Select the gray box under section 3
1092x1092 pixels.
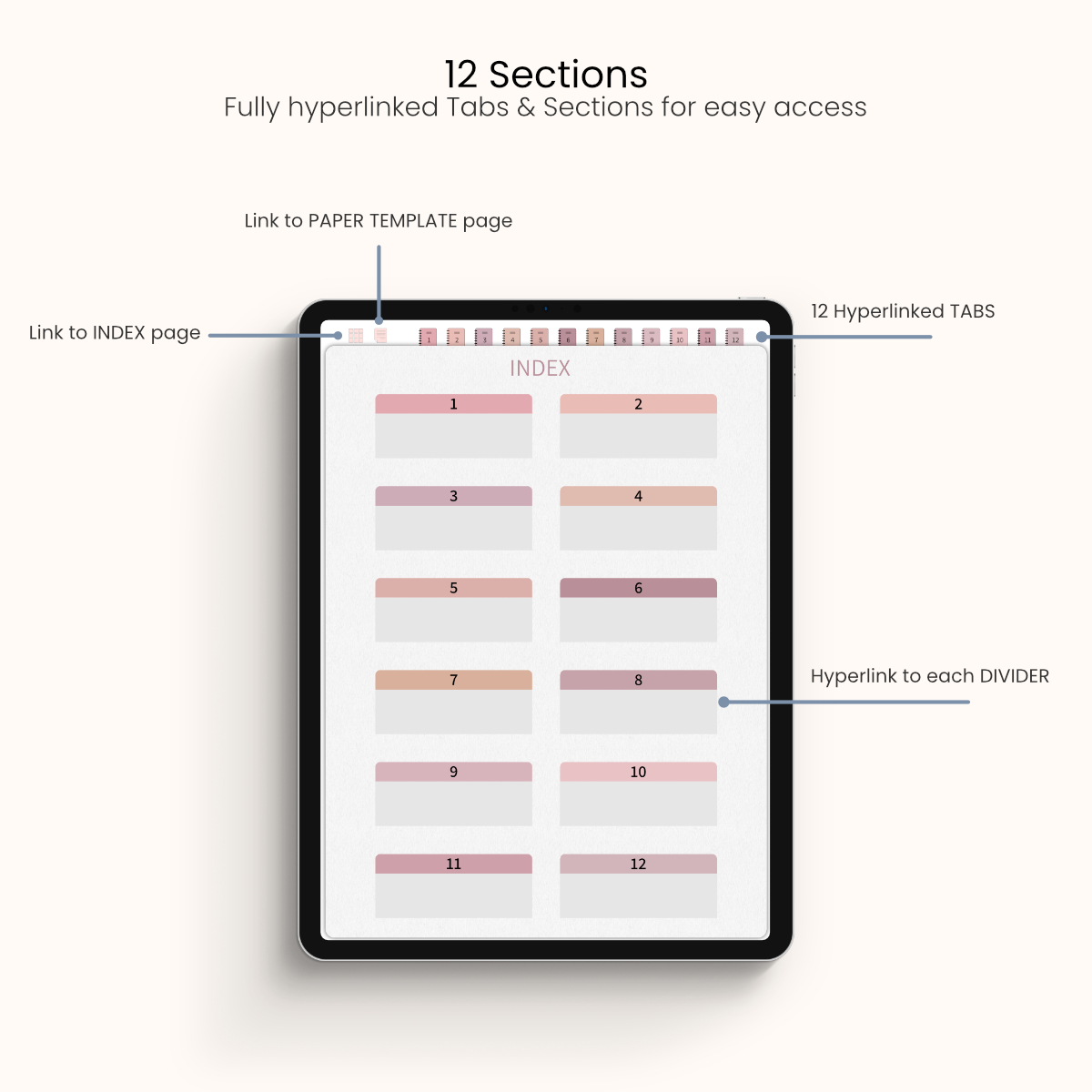pyautogui.click(x=453, y=528)
